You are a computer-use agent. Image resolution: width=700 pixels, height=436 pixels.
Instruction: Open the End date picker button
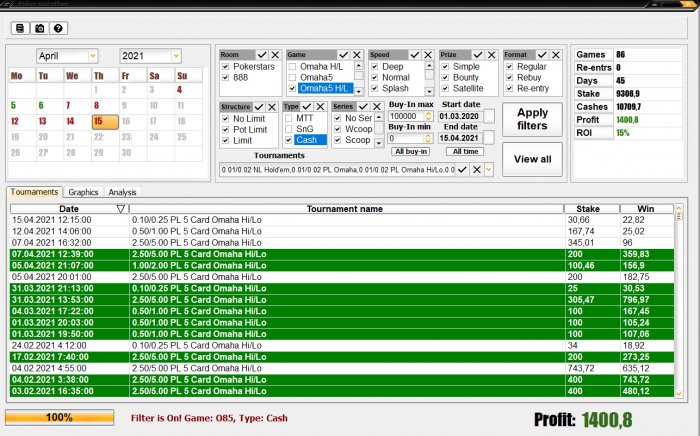pyautogui.click(x=489, y=138)
